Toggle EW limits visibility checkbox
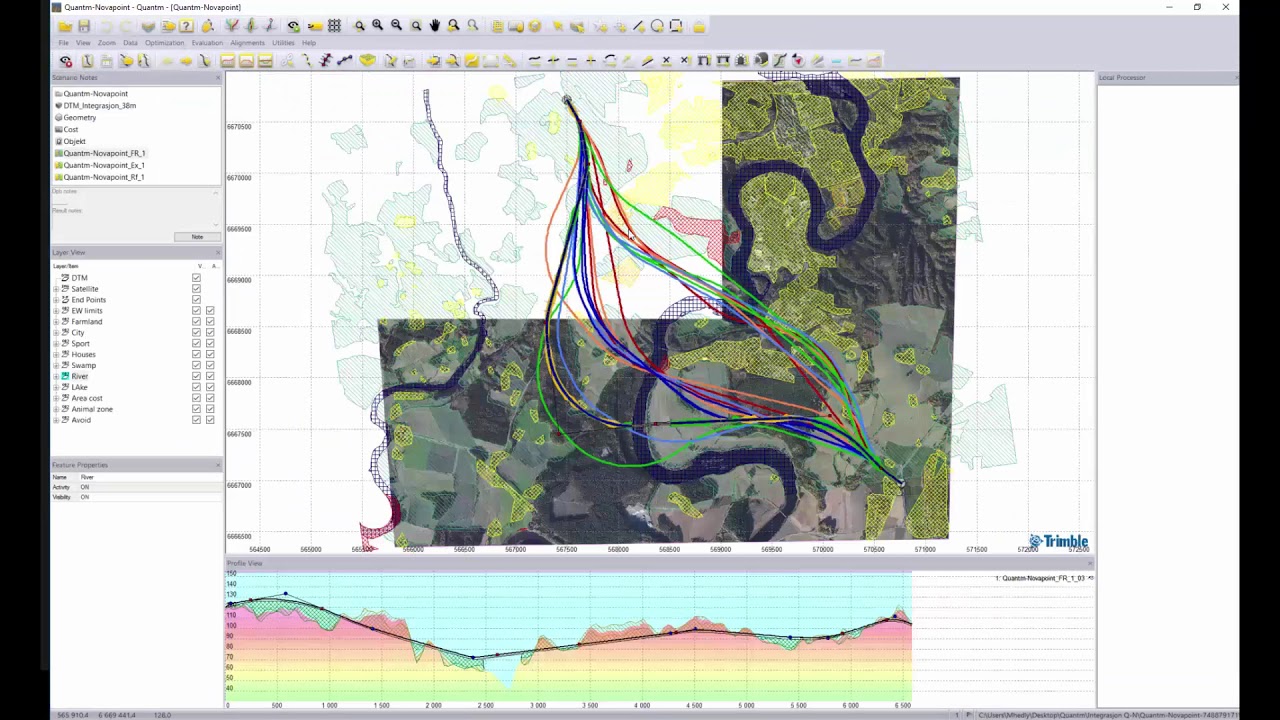Screen dimensions: 1280x720 [196, 311]
